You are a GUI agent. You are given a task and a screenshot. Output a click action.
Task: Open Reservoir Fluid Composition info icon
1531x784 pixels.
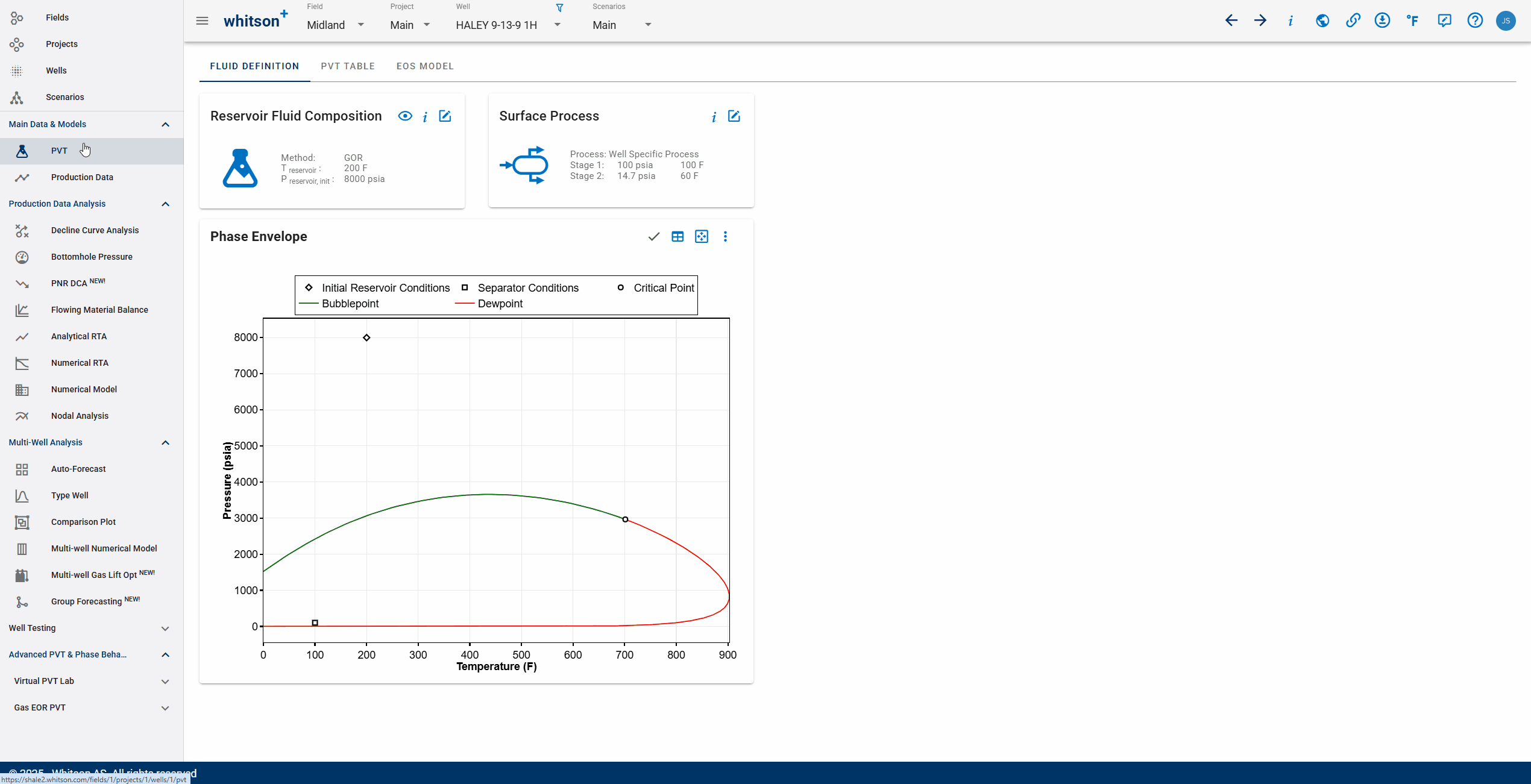[425, 117]
